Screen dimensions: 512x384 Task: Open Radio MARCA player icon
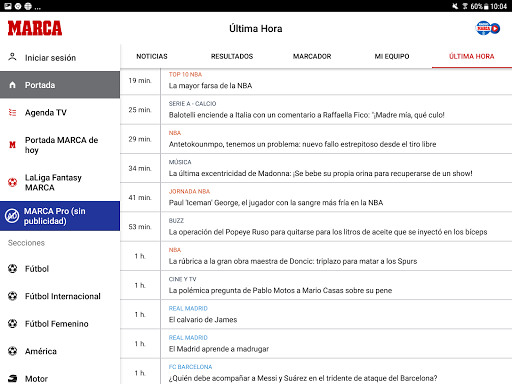coord(487,28)
